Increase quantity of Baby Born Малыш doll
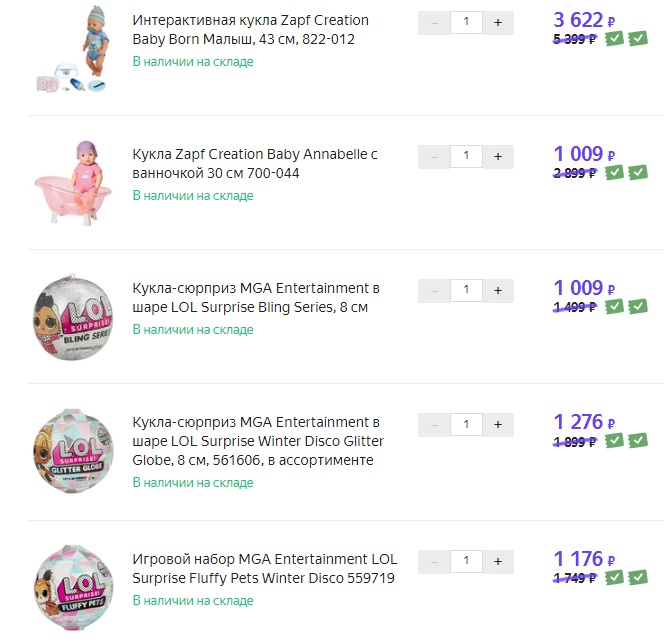 (498, 22)
